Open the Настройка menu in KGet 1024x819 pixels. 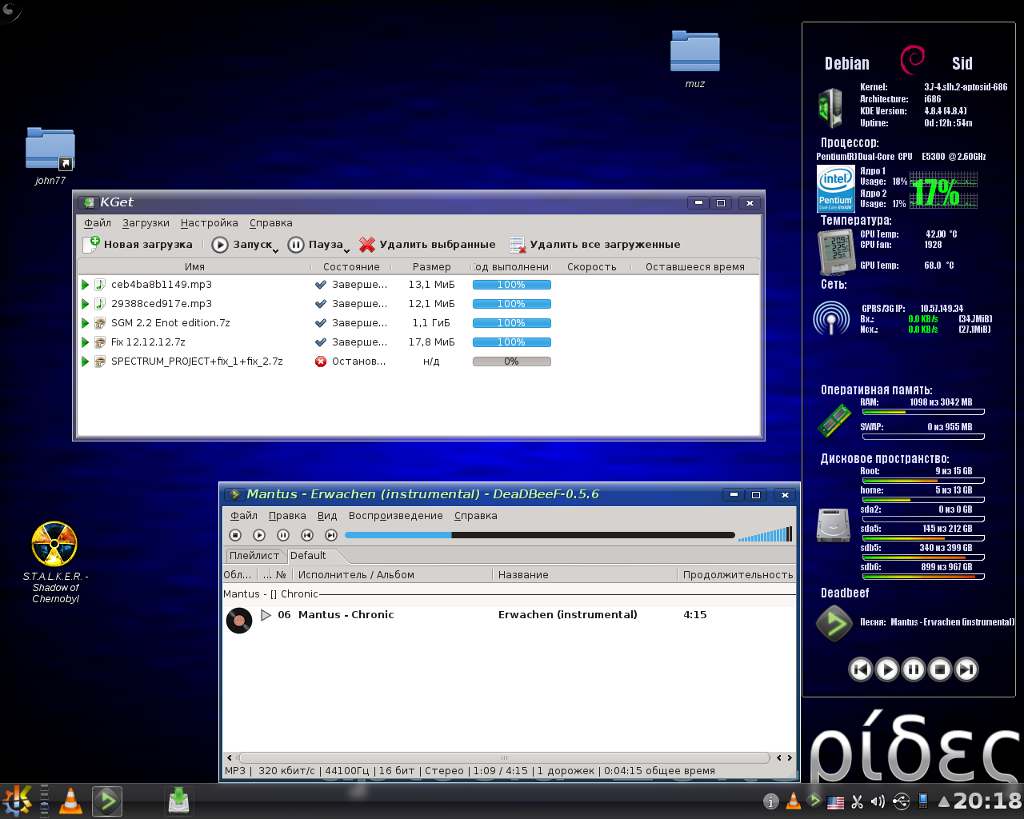pyautogui.click(x=209, y=223)
